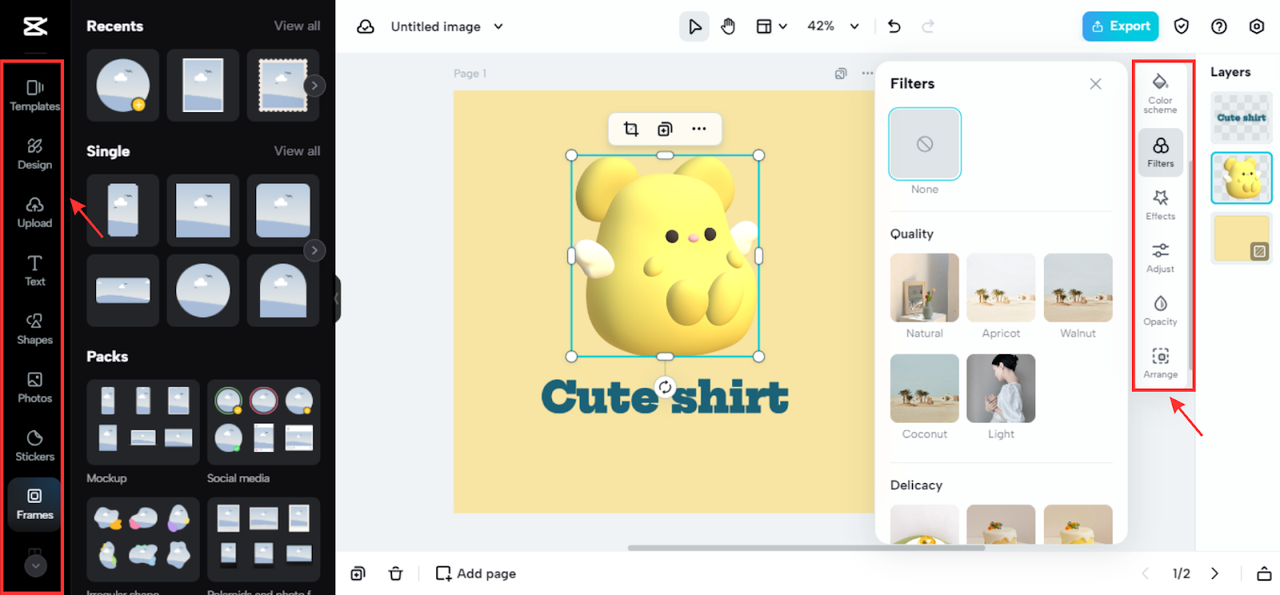Click View all next to Recents
This screenshot has height=595, width=1280.
click(x=297, y=26)
